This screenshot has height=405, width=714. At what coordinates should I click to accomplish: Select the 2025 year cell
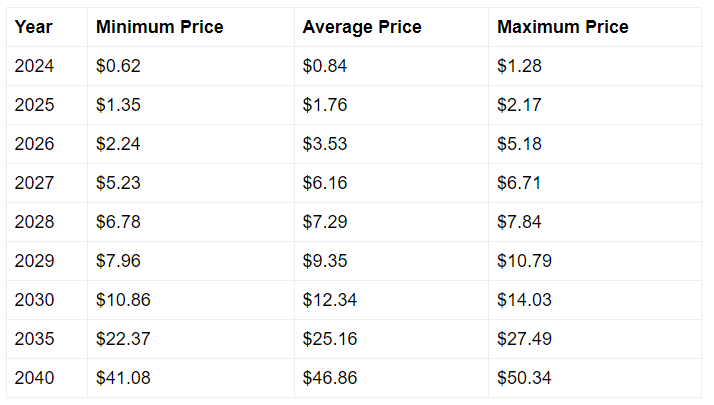coord(33,105)
